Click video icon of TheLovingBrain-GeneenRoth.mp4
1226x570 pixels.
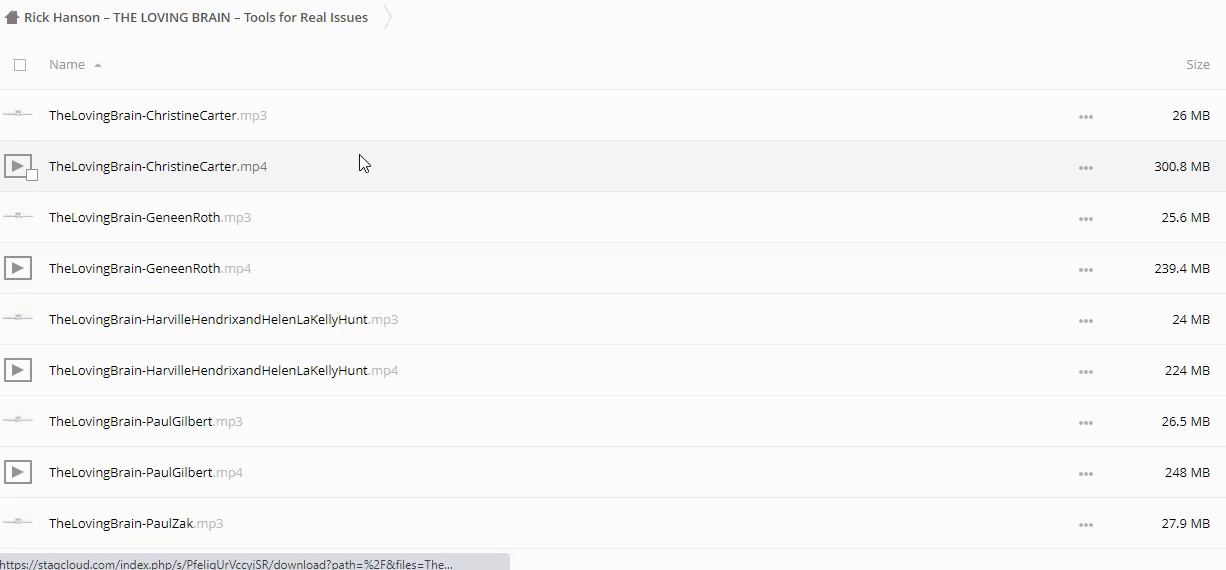coord(18,268)
